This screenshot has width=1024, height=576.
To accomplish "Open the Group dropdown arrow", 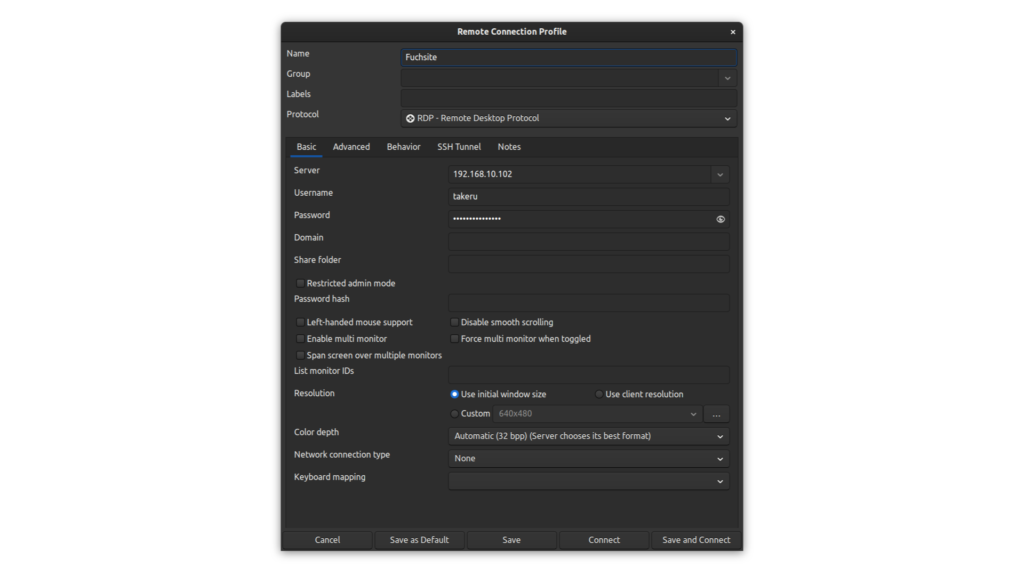I will [728, 78].
